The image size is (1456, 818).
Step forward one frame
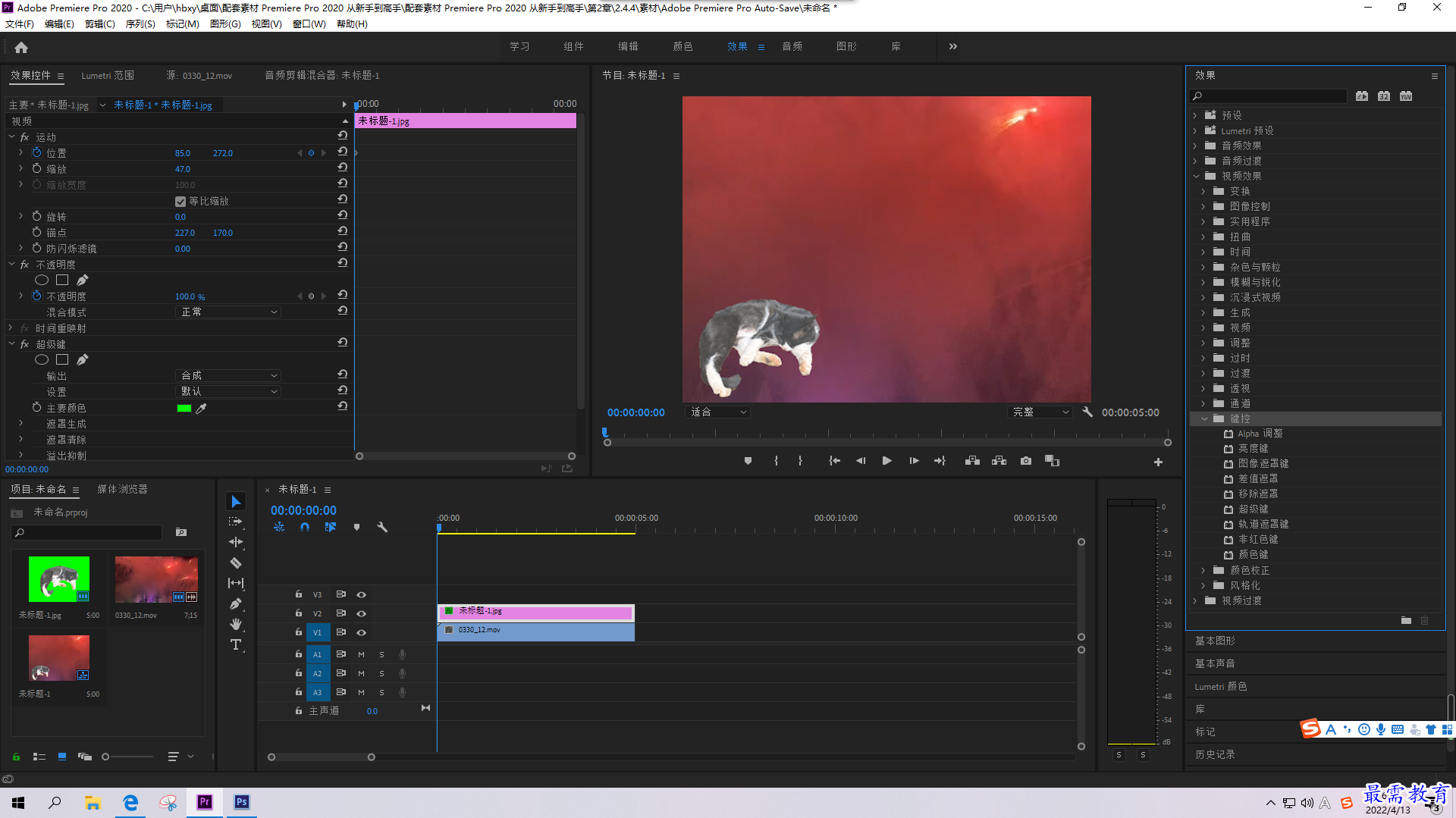tap(914, 461)
